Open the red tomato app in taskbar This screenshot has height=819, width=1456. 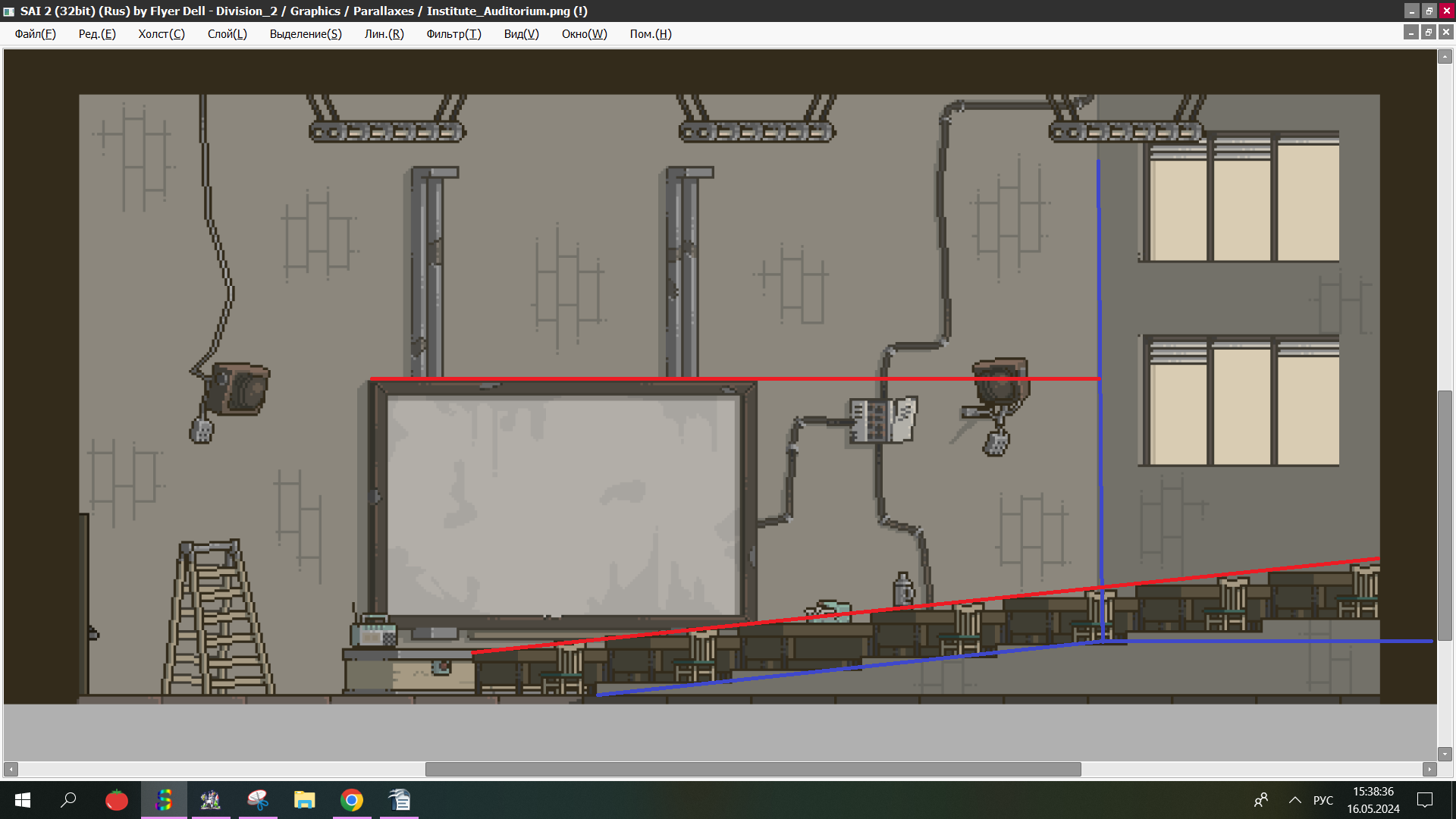[x=117, y=800]
